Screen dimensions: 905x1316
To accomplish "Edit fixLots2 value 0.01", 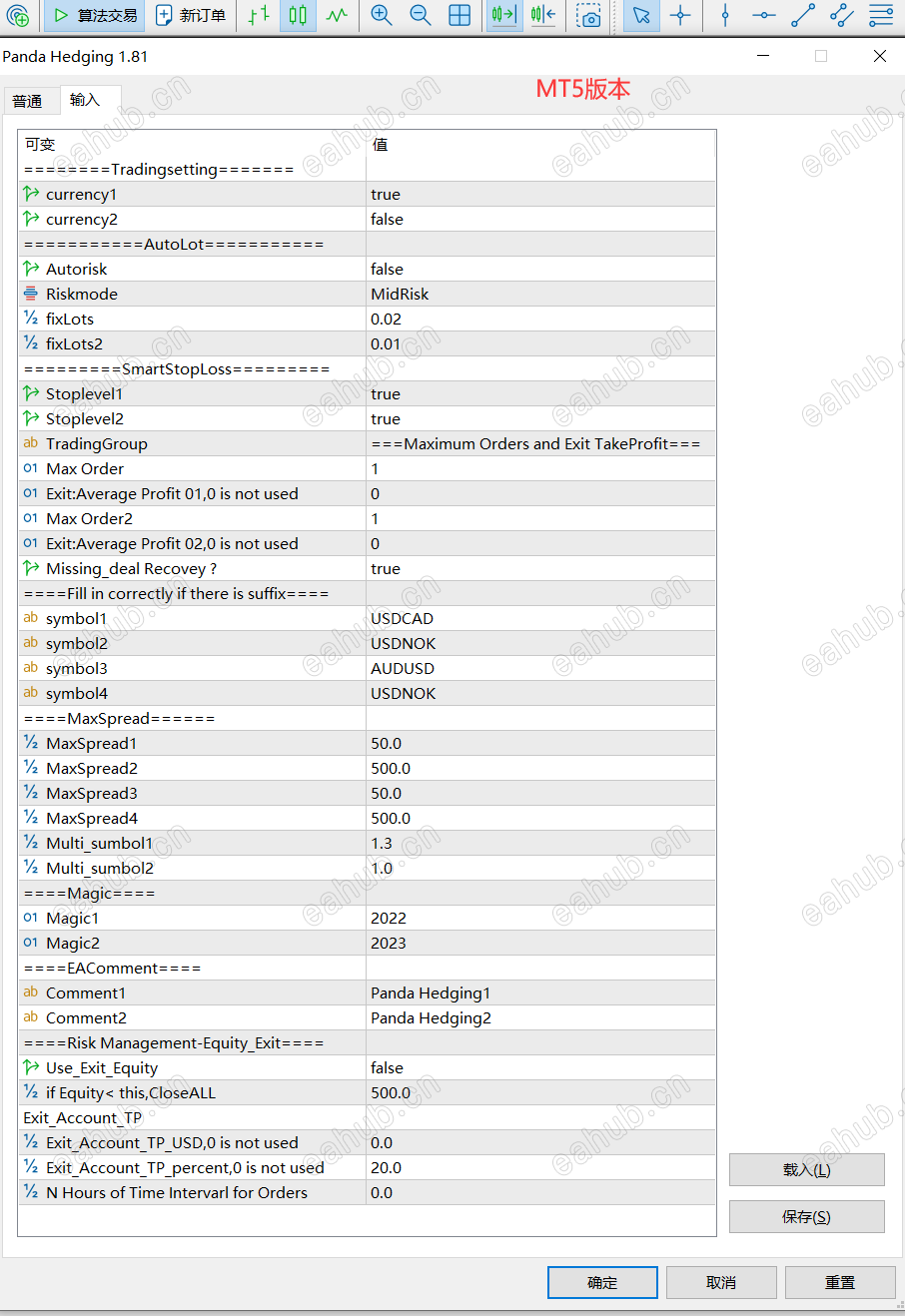I will click(540, 344).
